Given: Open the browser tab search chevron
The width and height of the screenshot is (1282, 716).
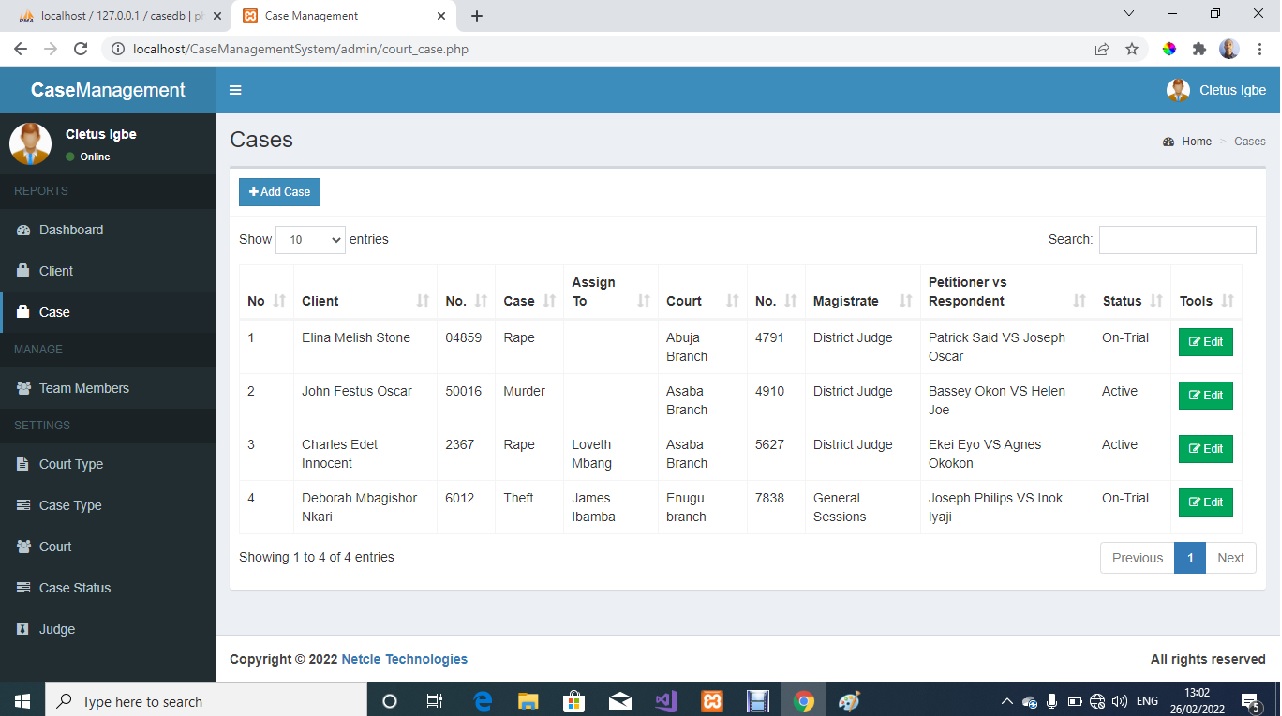Looking at the screenshot, I should pyautogui.click(x=1128, y=14).
